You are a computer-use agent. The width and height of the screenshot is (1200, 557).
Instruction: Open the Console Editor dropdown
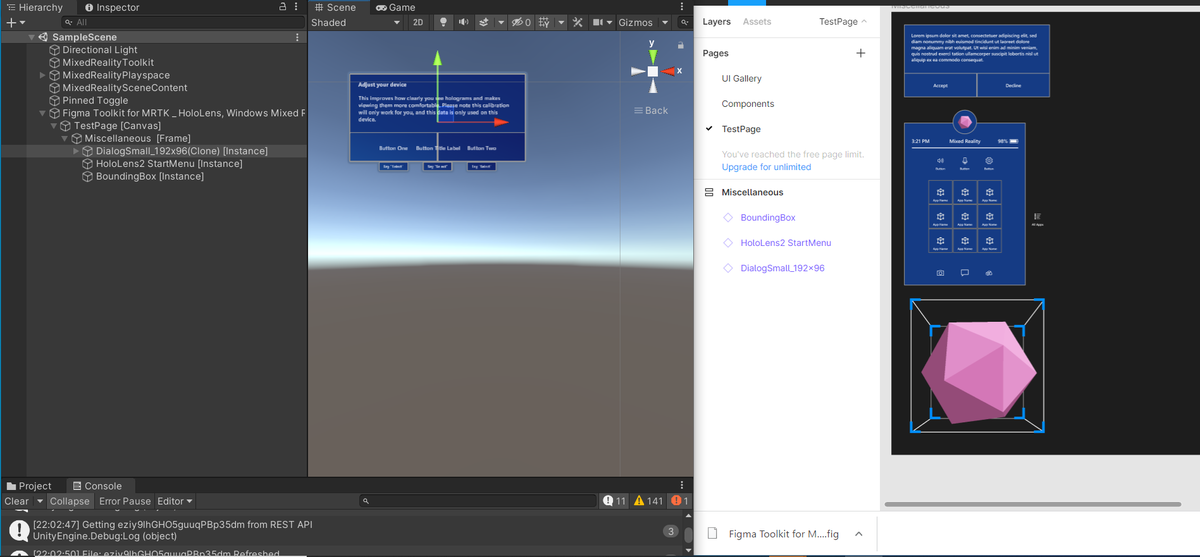[x=175, y=501]
